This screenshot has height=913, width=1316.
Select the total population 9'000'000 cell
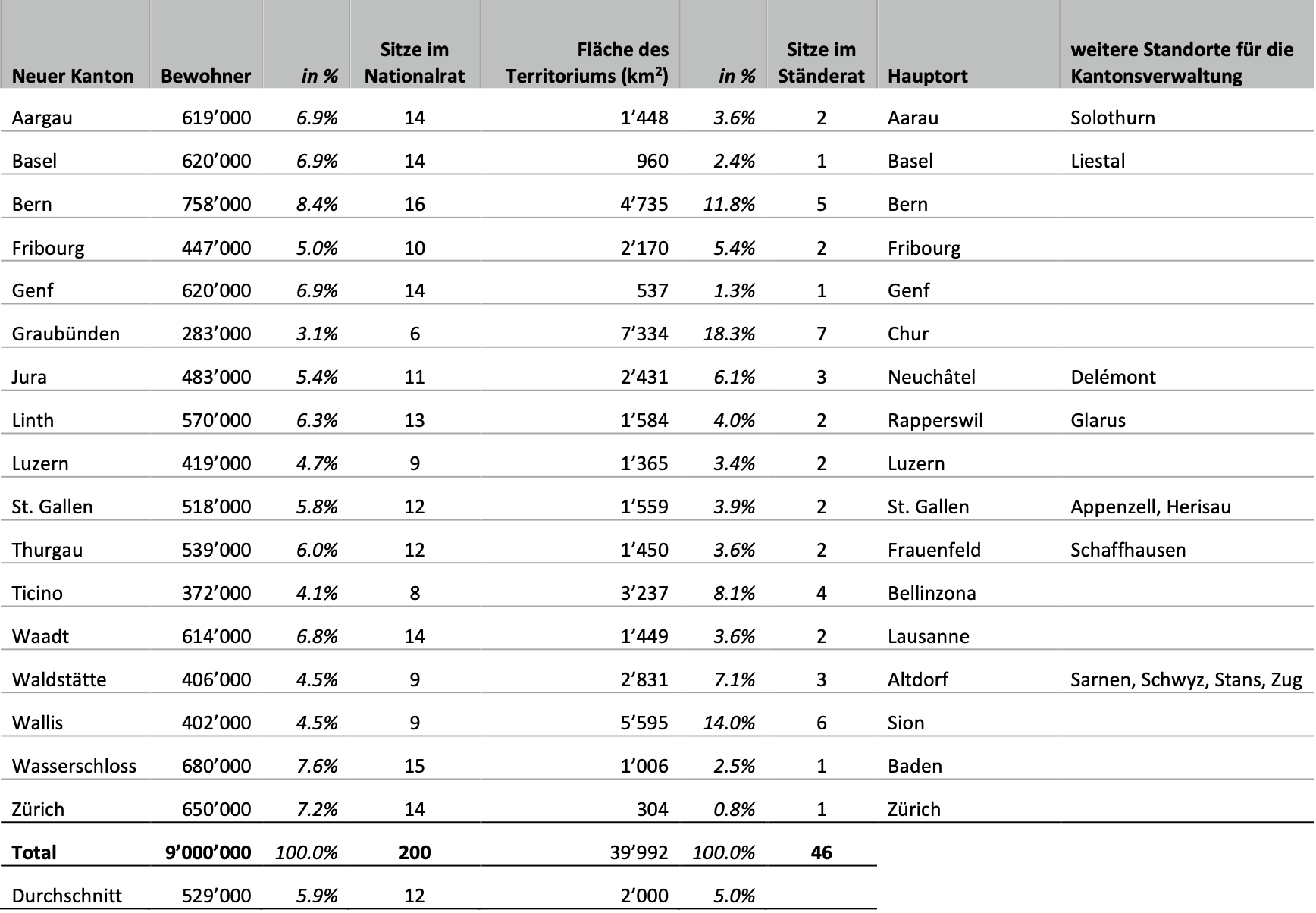(x=208, y=852)
